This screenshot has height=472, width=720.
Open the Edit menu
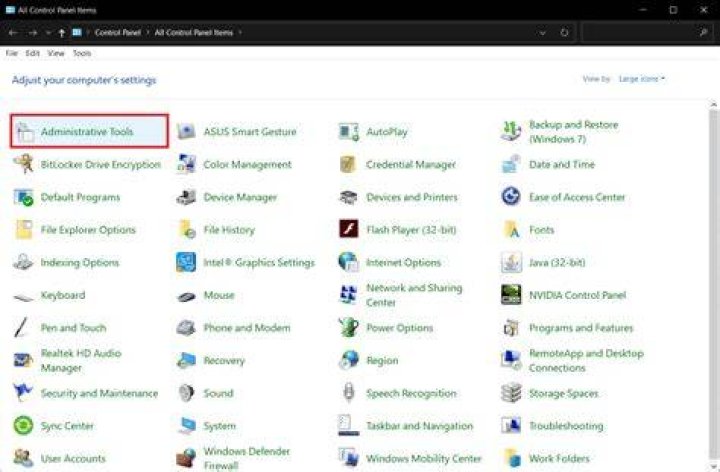coord(33,53)
